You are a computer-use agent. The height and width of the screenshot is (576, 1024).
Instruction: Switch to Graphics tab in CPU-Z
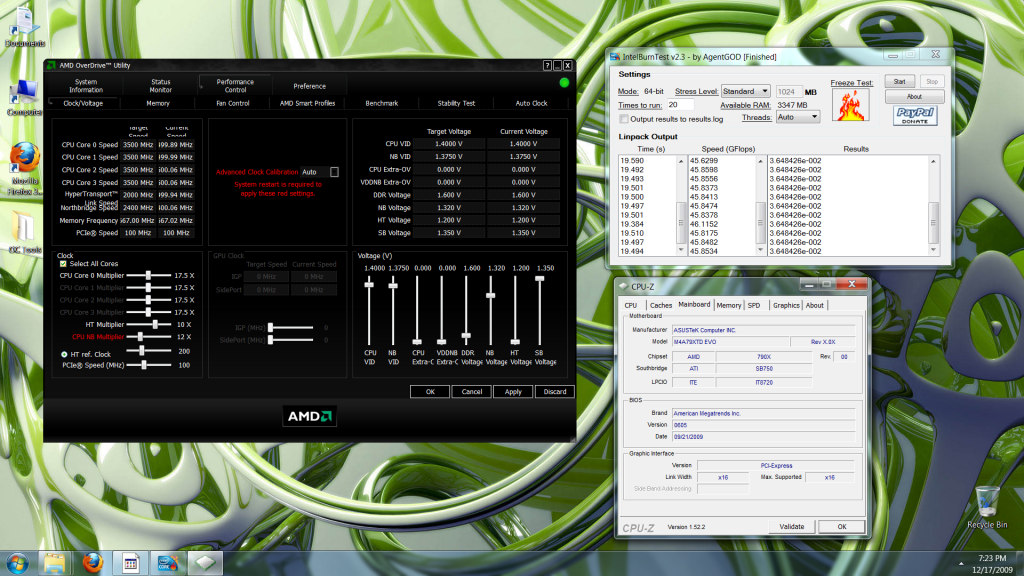pos(786,305)
